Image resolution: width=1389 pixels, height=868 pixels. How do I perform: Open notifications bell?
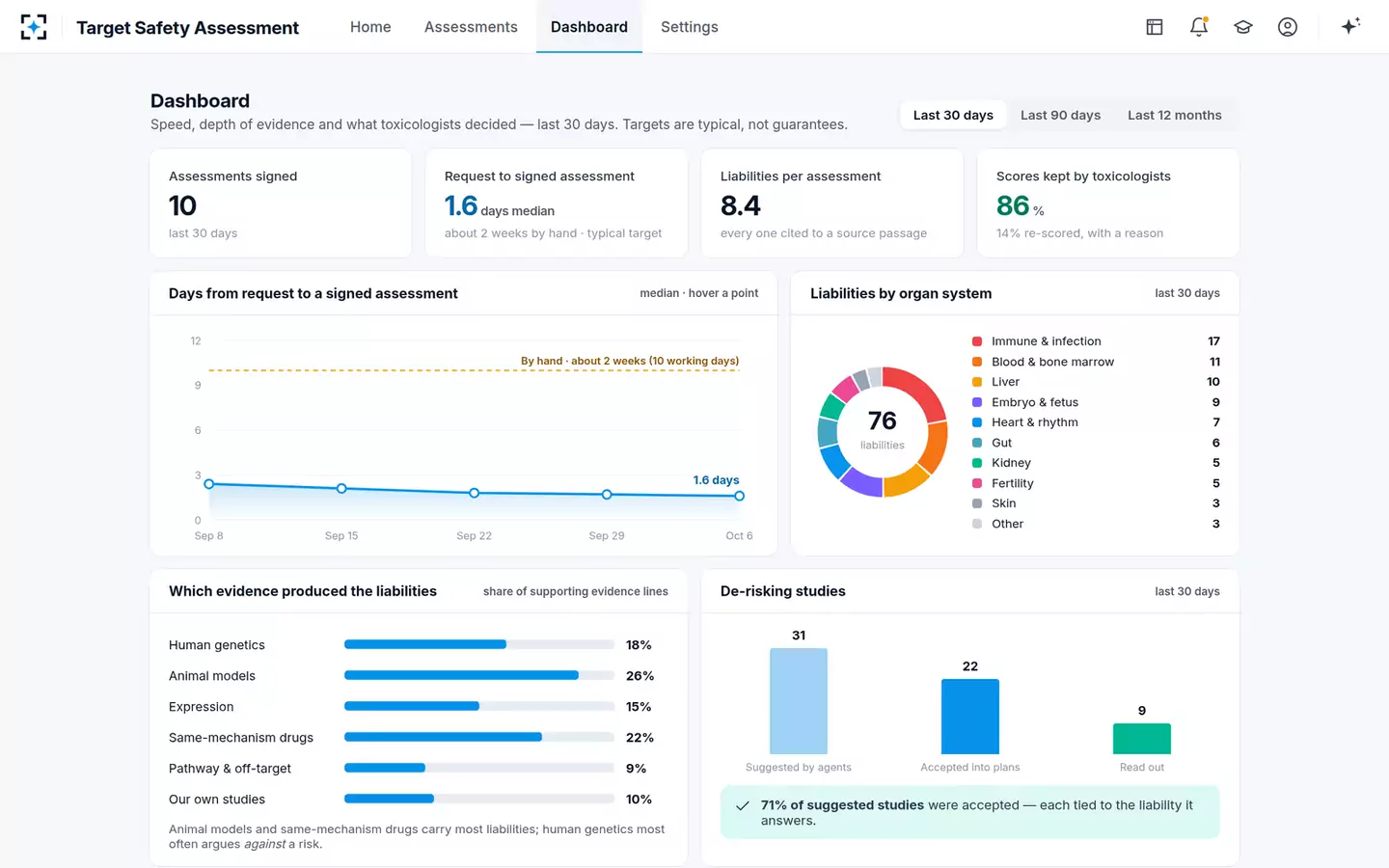pyautogui.click(x=1199, y=27)
